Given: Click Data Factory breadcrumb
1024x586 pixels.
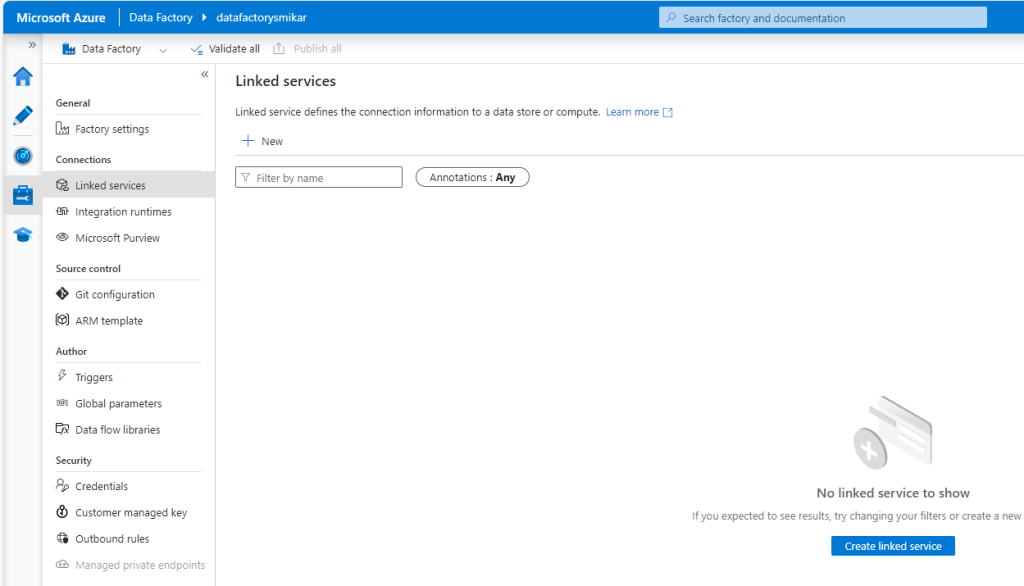Looking at the screenshot, I should [x=161, y=18].
